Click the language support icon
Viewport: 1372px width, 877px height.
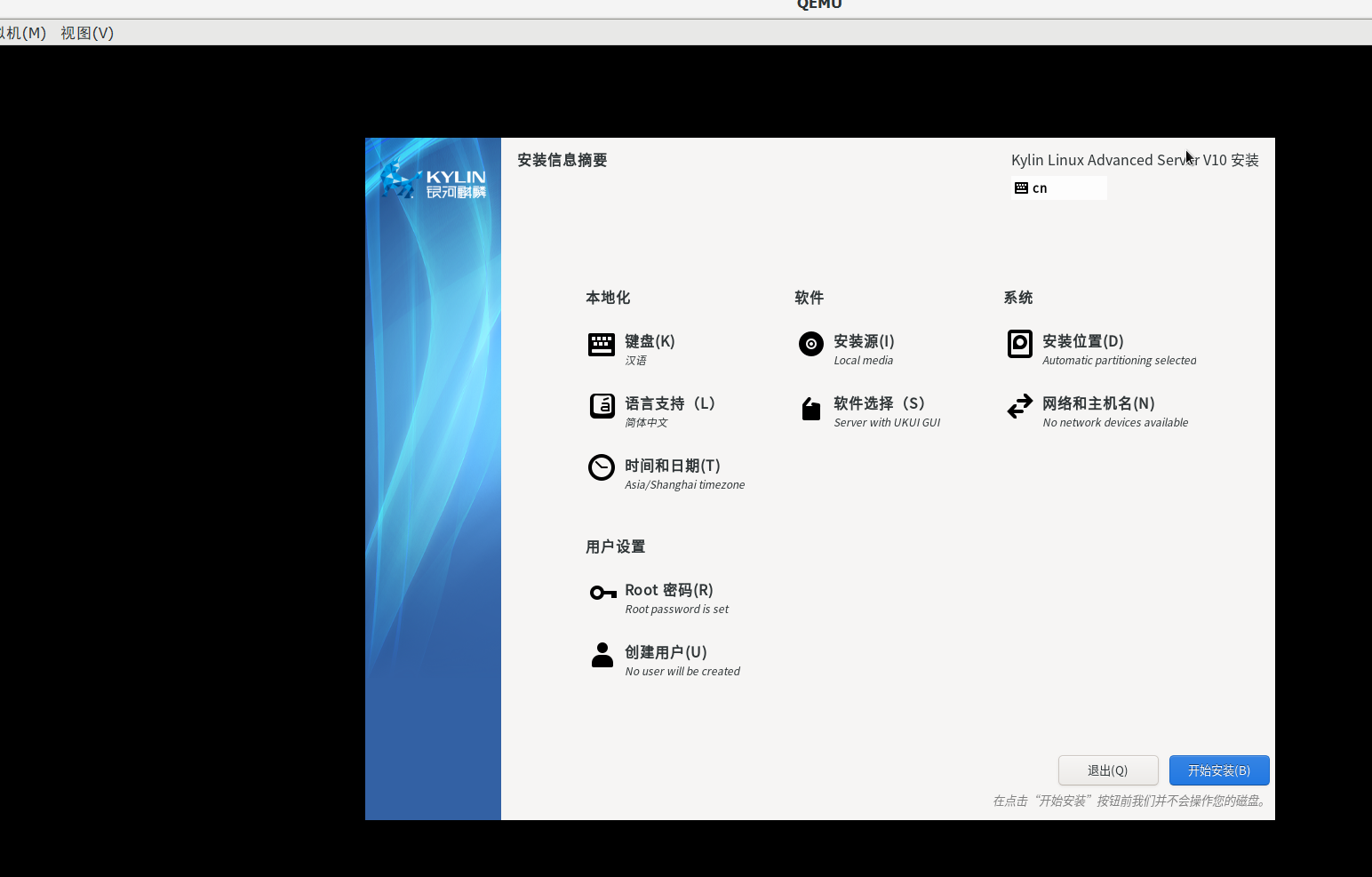602,406
